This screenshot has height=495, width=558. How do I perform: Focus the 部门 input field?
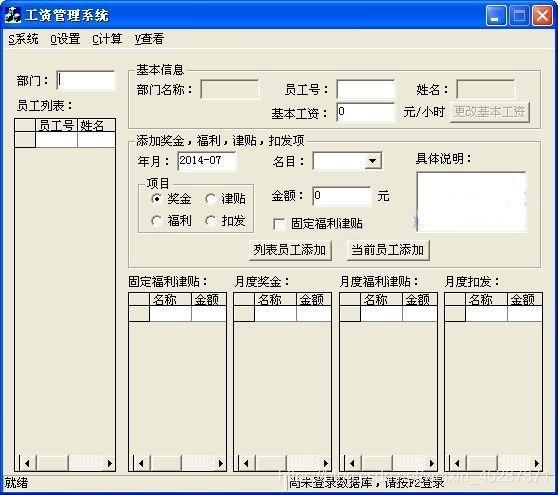coord(86,80)
